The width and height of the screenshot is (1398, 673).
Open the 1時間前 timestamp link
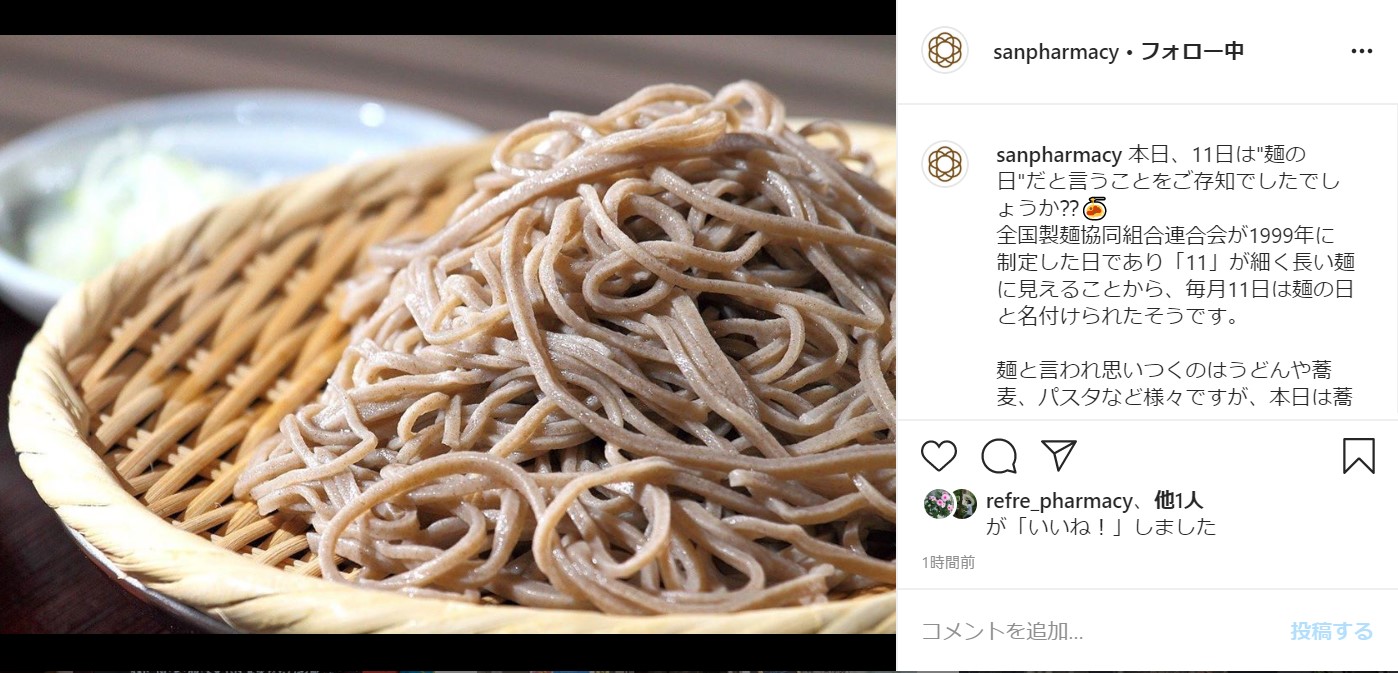949,563
